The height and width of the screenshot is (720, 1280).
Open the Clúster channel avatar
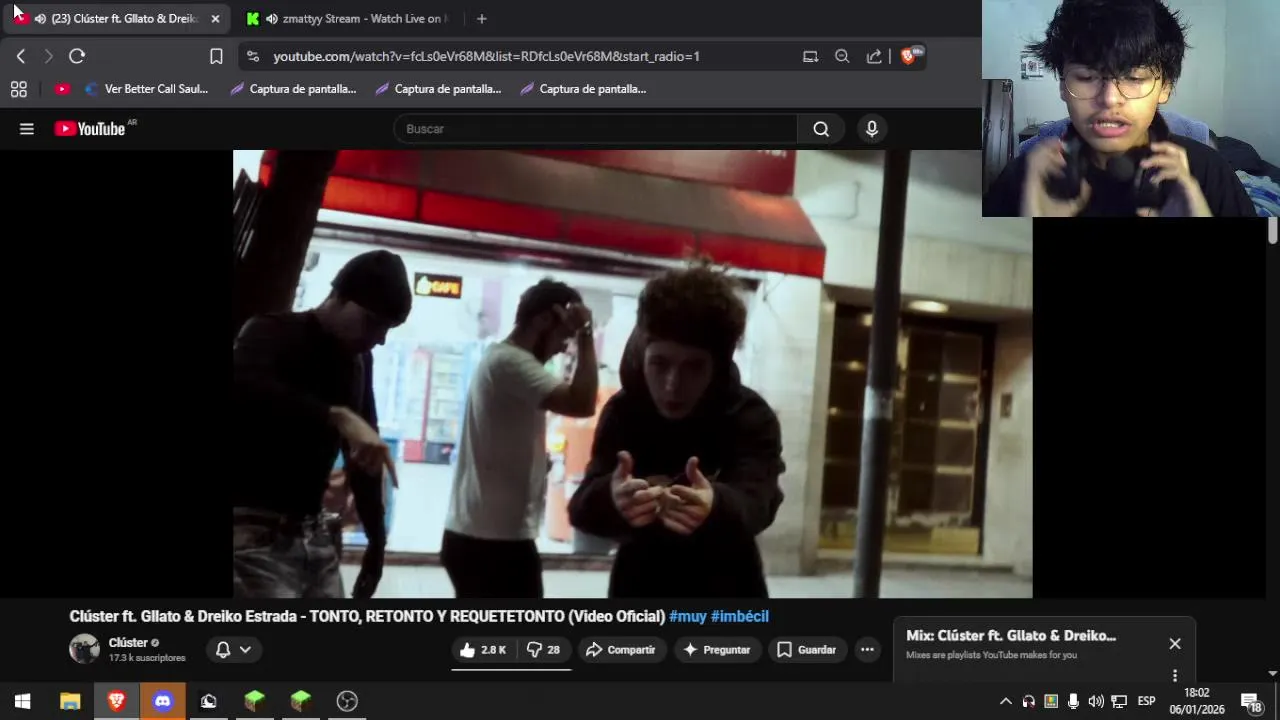click(x=84, y=649)
